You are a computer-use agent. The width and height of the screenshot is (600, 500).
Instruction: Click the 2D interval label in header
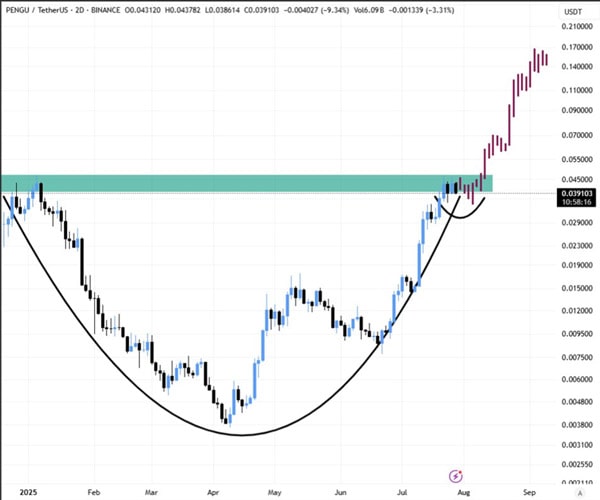point(80,10)
